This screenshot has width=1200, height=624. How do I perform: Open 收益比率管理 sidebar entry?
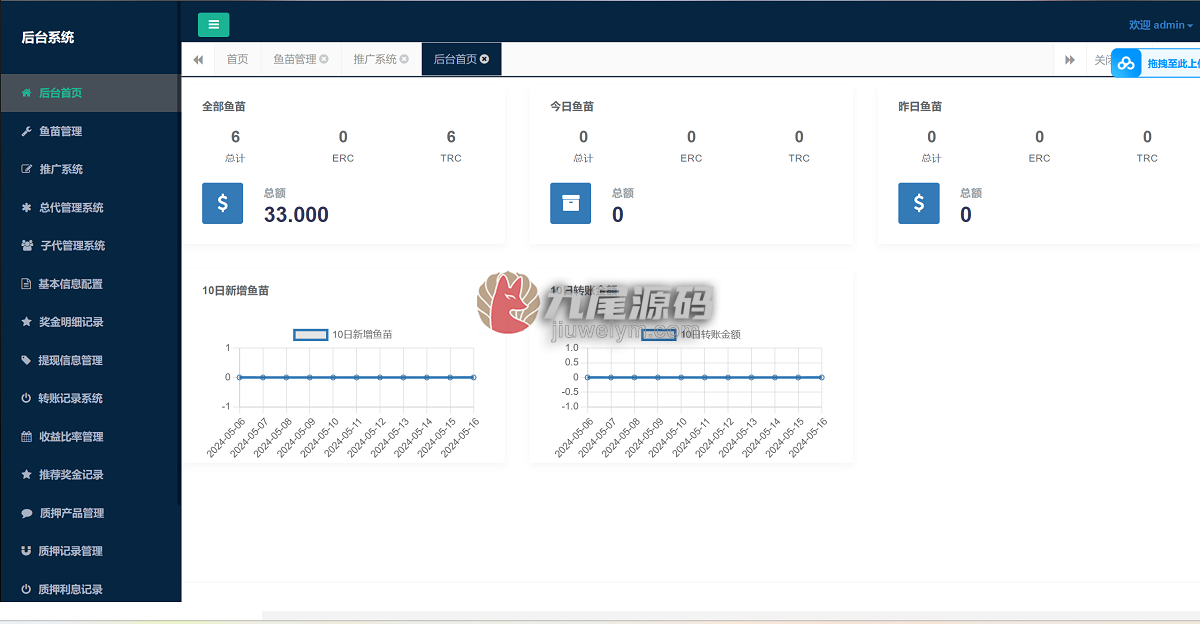[90, 436]
